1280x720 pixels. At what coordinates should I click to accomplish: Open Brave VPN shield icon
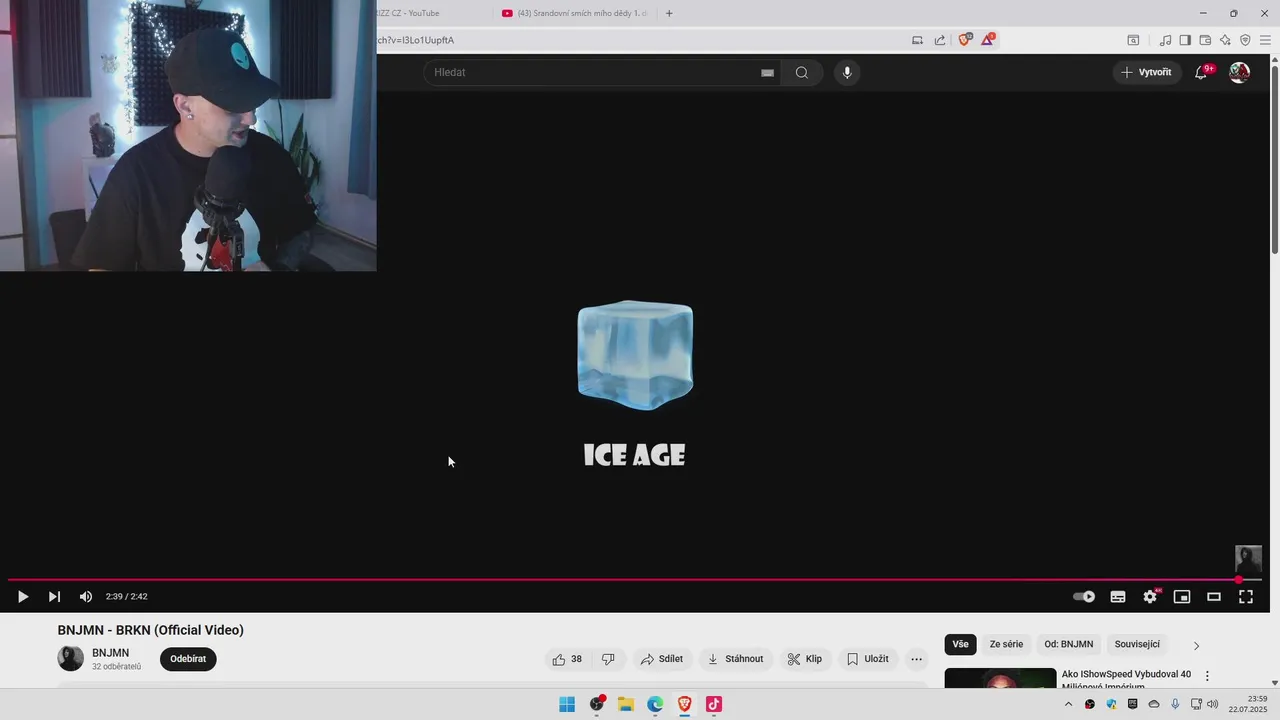1245,40
